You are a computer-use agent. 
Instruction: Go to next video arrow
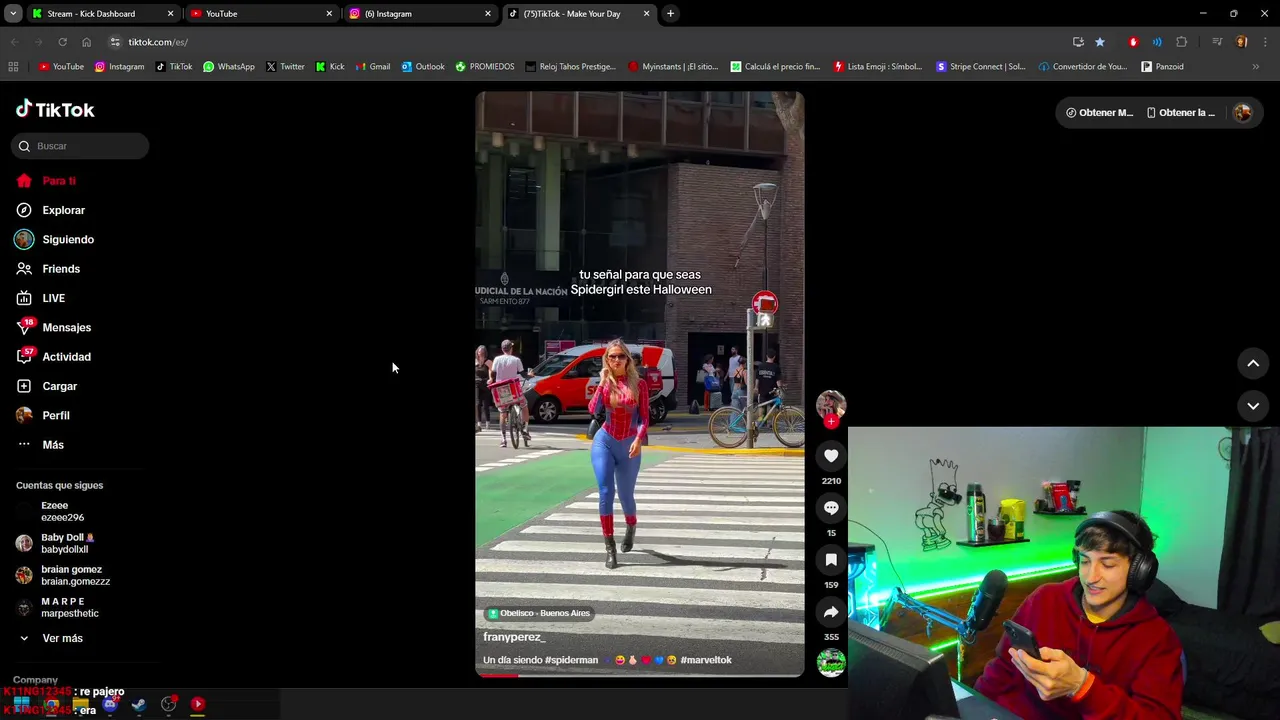[1253, 406]
